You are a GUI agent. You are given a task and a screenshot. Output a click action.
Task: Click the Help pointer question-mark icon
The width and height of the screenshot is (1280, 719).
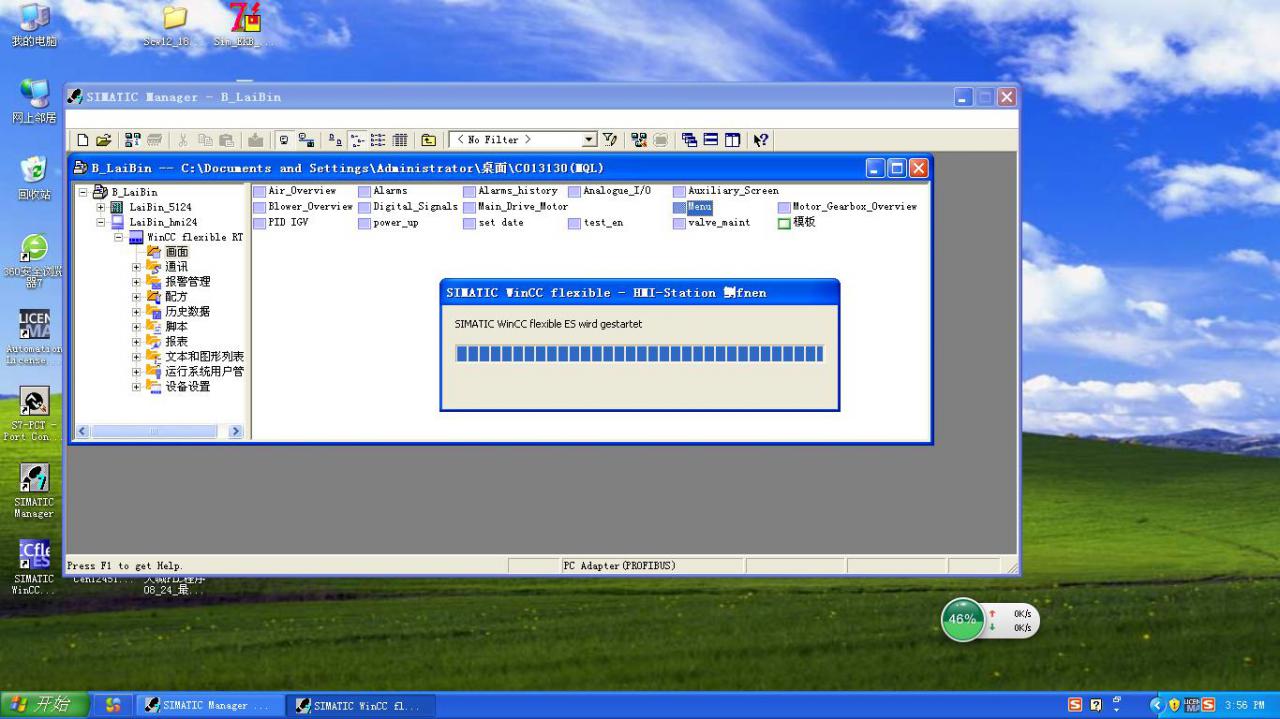click(761, 140)
